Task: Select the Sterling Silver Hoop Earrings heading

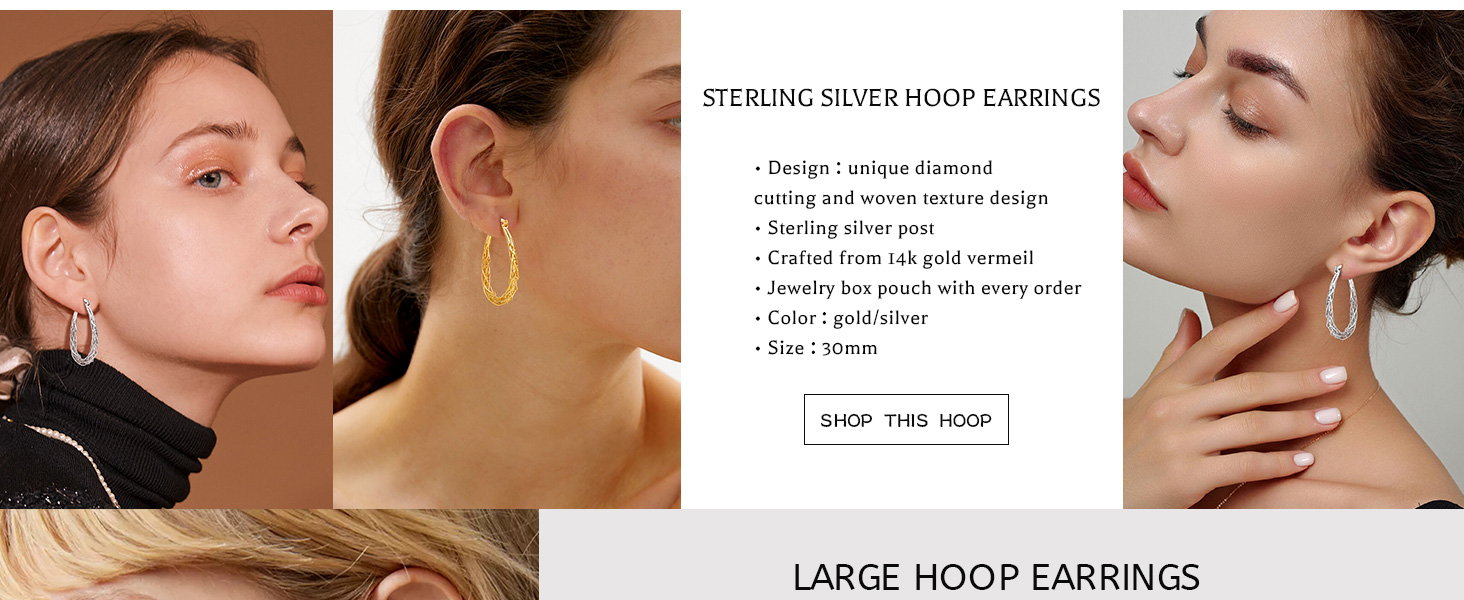Action: 901,98
